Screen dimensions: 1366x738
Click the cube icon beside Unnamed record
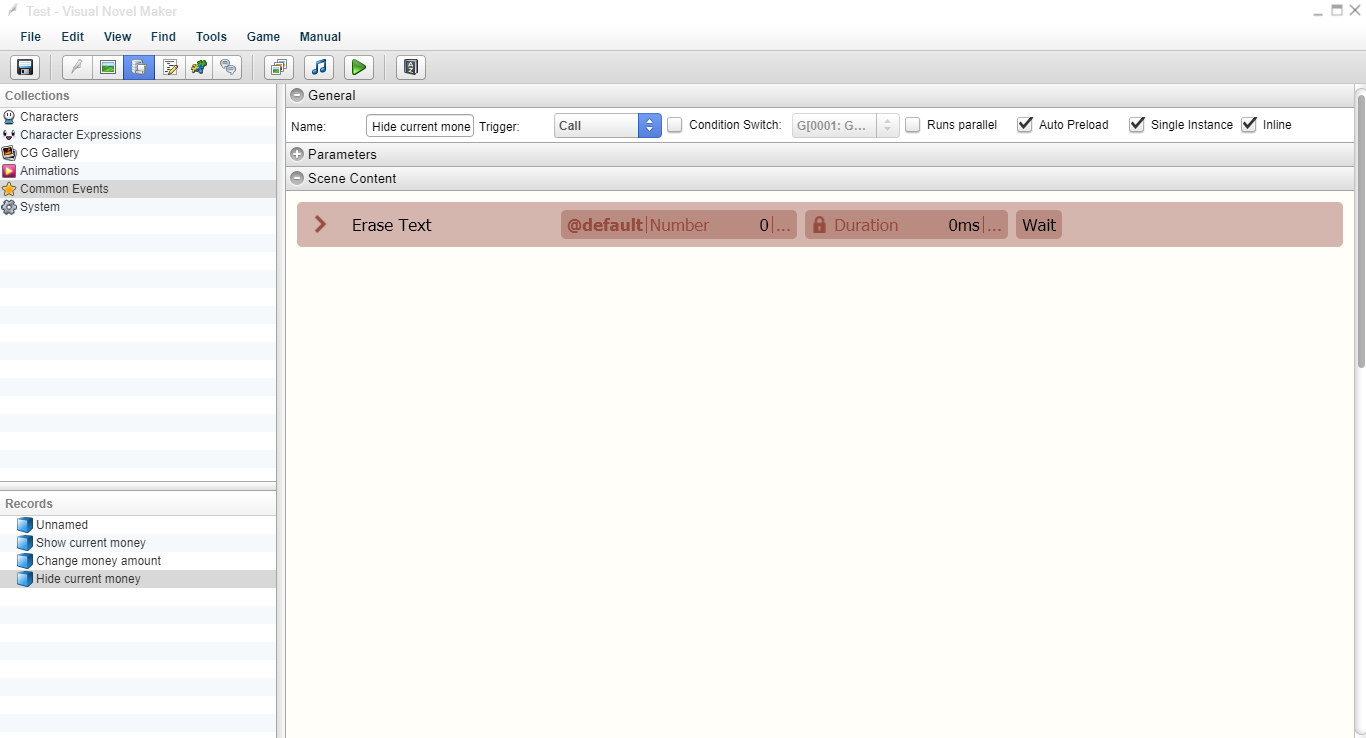click(25, 525)
